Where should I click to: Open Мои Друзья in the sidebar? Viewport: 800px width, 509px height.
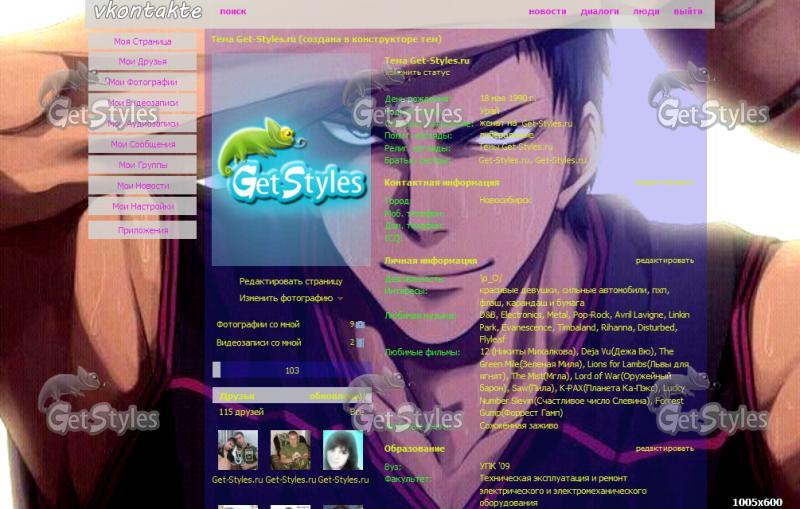142,61
